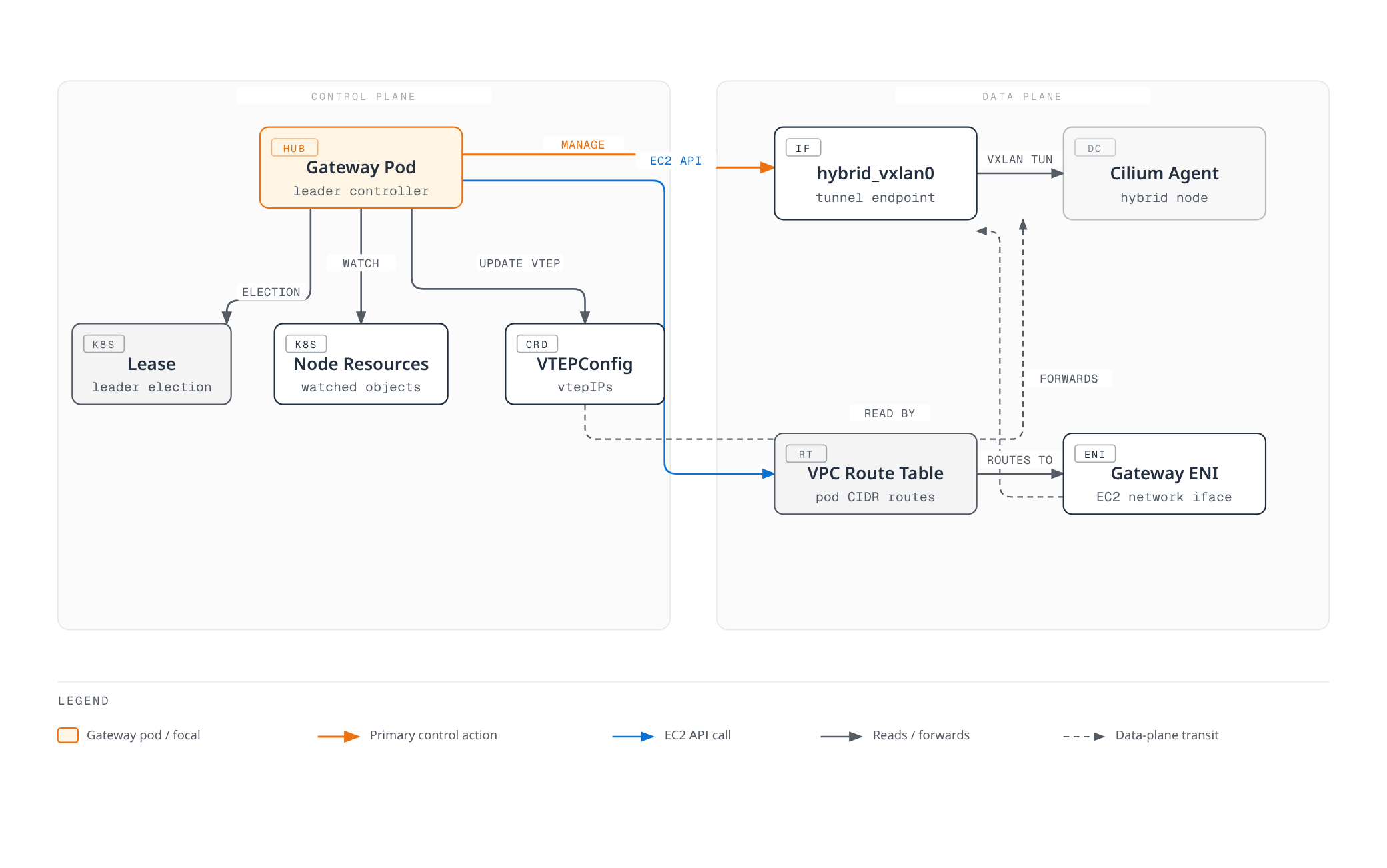The height and width of the screenshot is (868, 1387).
Task: Click the RT badge on VPC Route Table
Action: click(x=806, y=454)
